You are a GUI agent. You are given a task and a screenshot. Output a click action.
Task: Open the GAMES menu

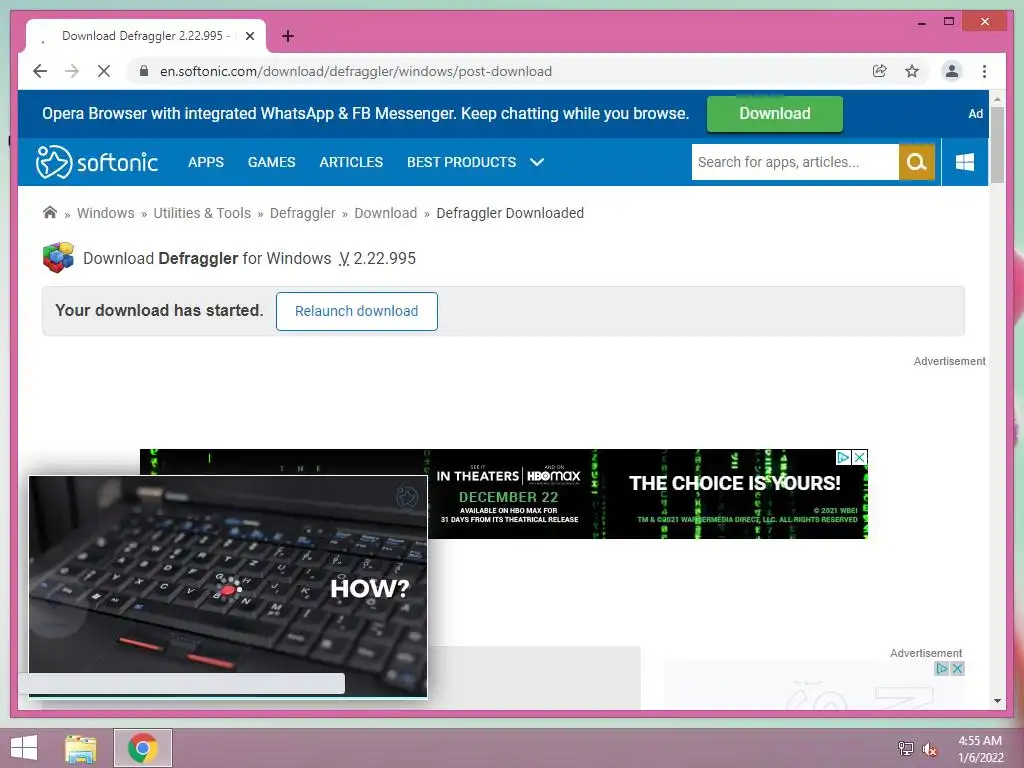coord(272,162)
